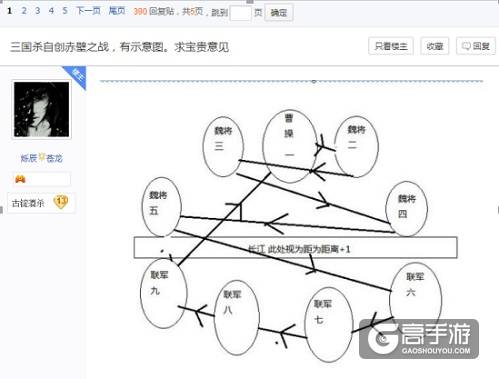The image size is (499, 379).
Task: Click the 古锭濒杀 level title
Action: point(28,203)
